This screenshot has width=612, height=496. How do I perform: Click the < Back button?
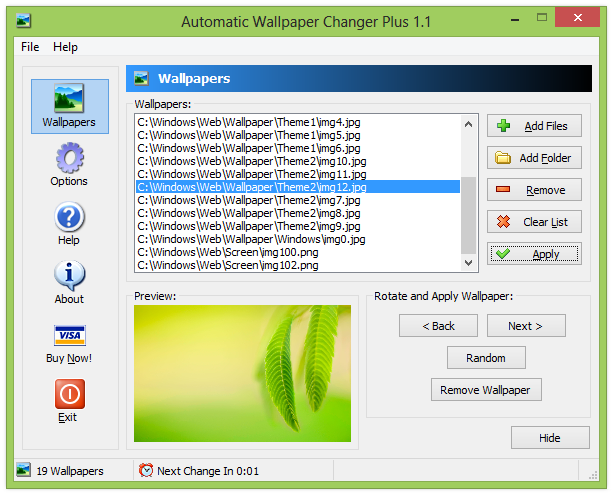coord(438,325)
